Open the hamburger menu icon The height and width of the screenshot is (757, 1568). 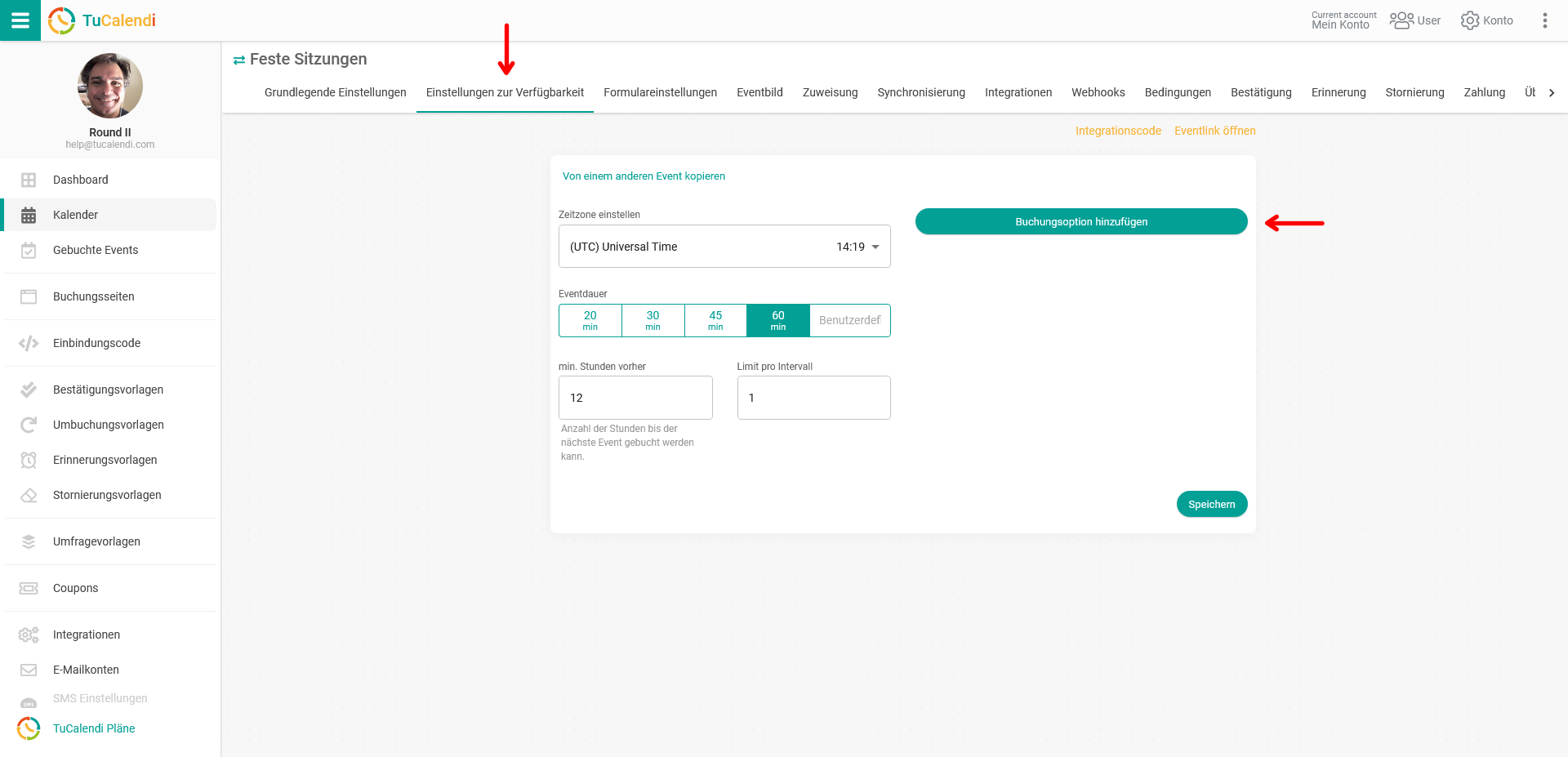20,20
